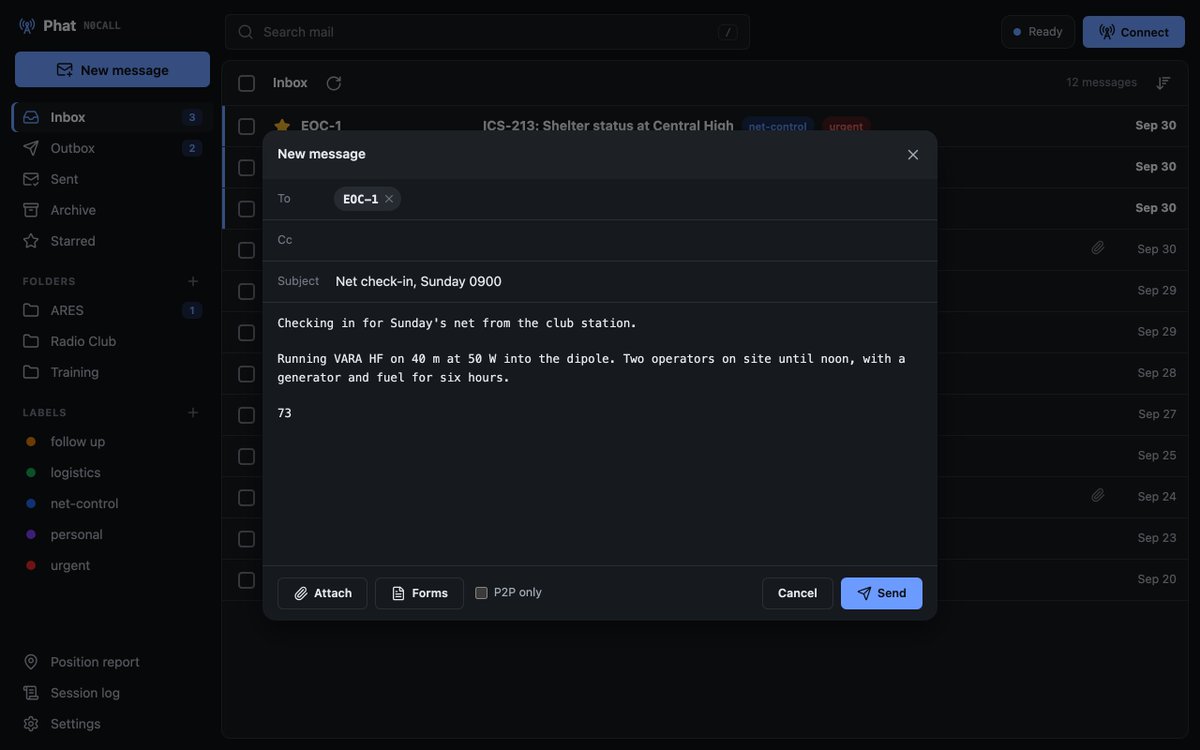1200x750 pixels.
Task: Go to Sent mail
Action: pyautogui.click(x=111, y=179)
